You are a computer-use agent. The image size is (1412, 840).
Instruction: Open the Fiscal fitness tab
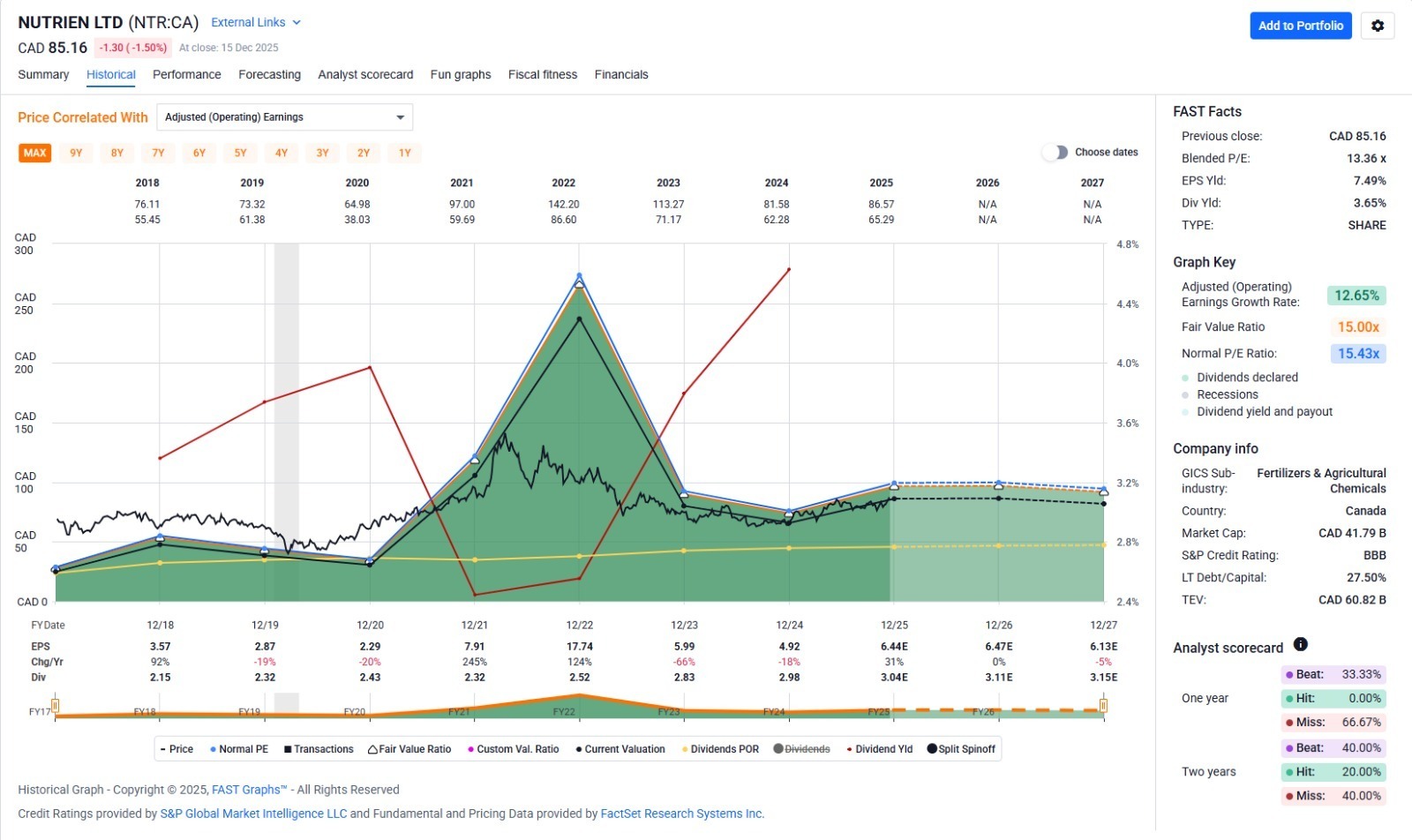tap(542, 75)
